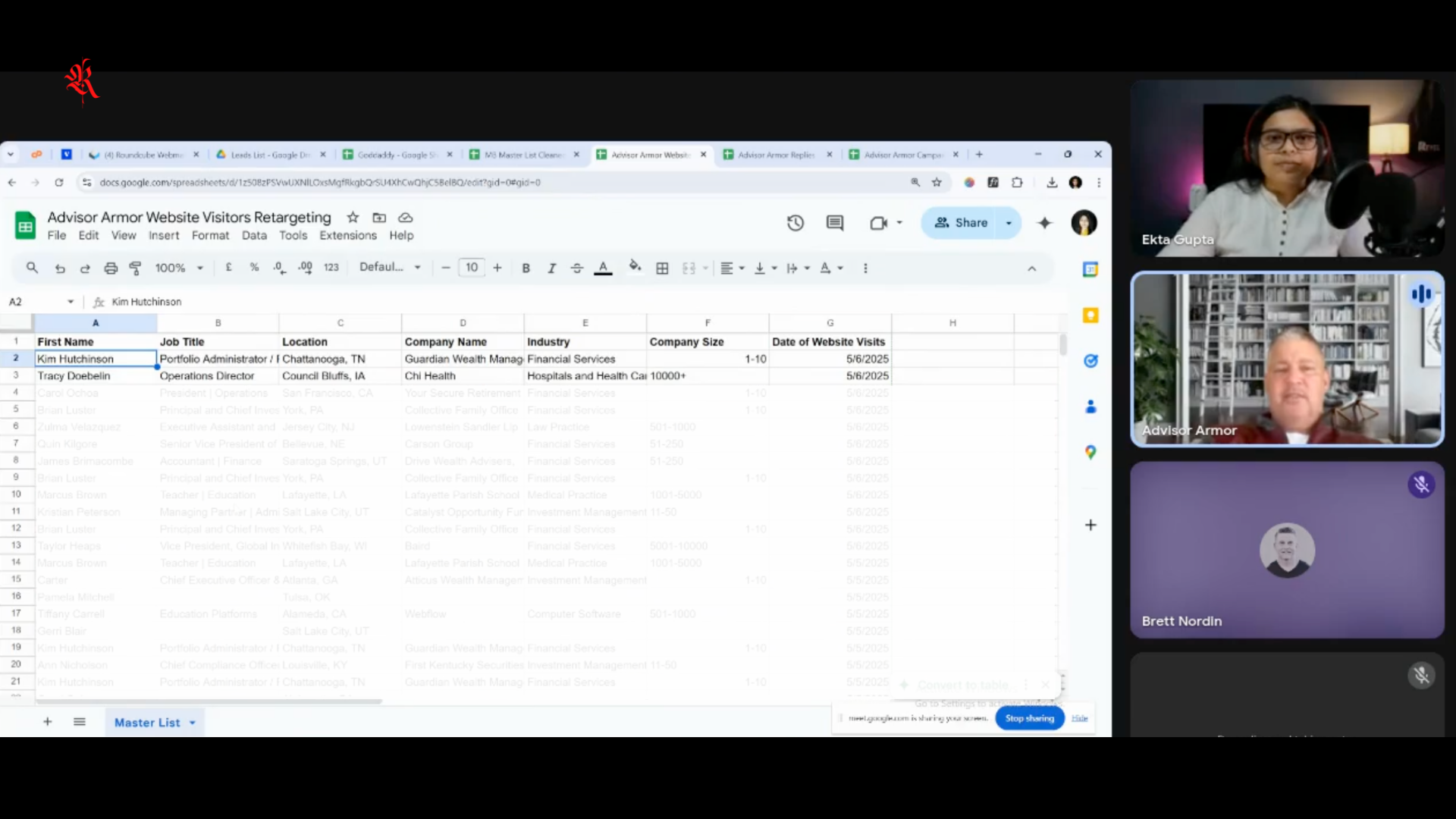The height and width of the screenshot is (819, 1456).
Task: Collapse the toolbar with chevron arrow
Action: click(1031, 268)
